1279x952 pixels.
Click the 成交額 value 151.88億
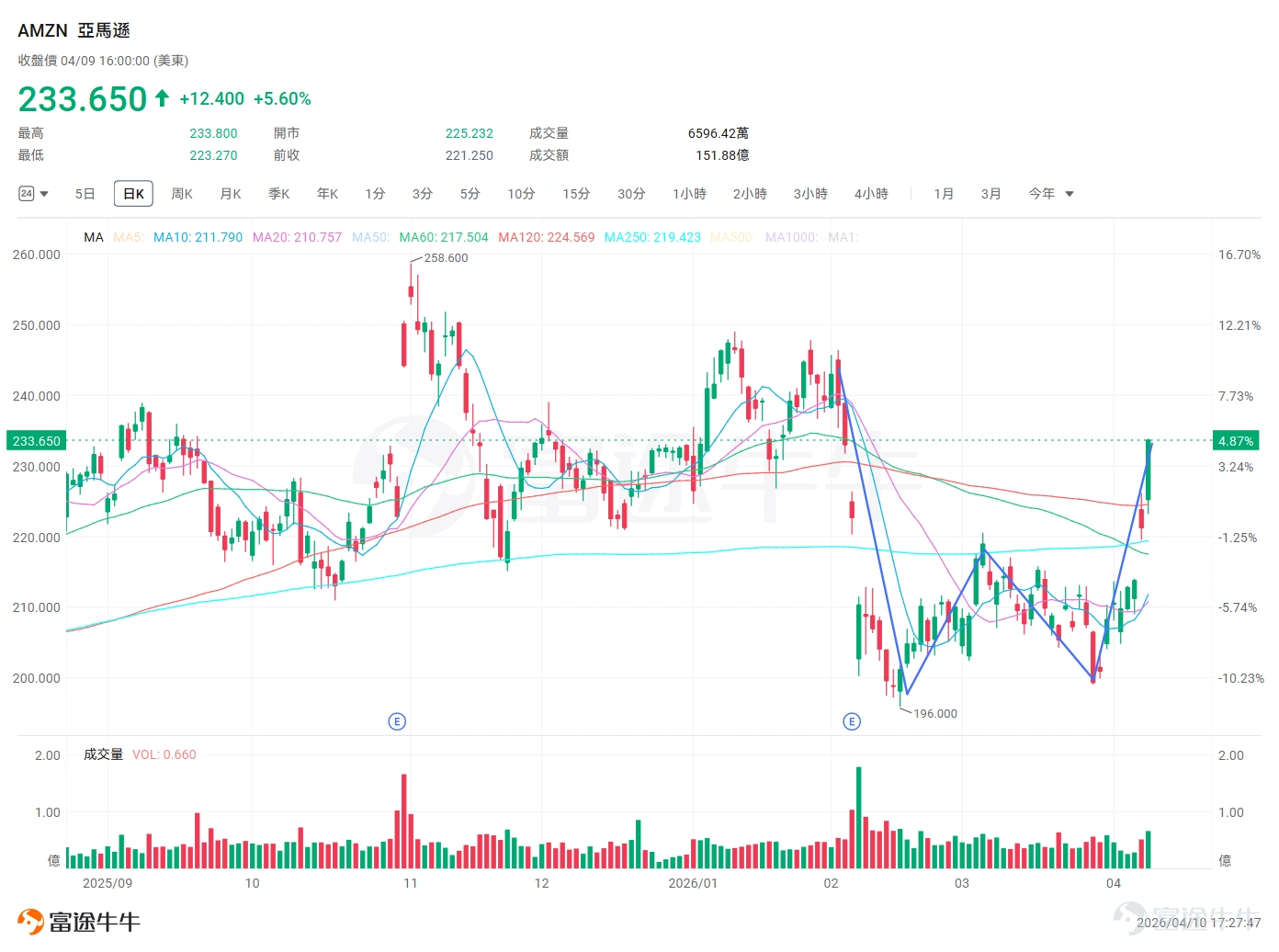722,155
